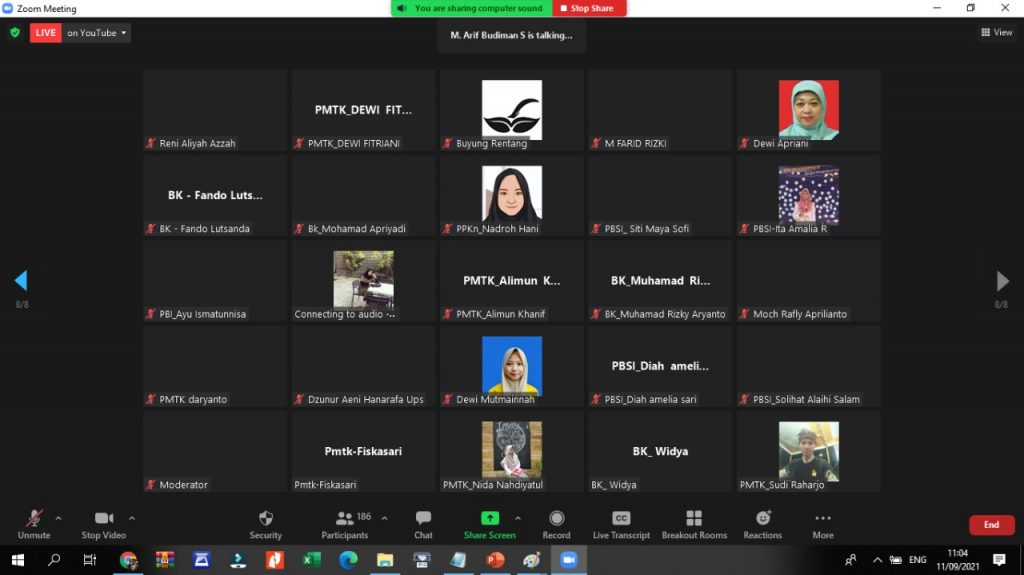Open the View layout menu

(x=996, y=32)
